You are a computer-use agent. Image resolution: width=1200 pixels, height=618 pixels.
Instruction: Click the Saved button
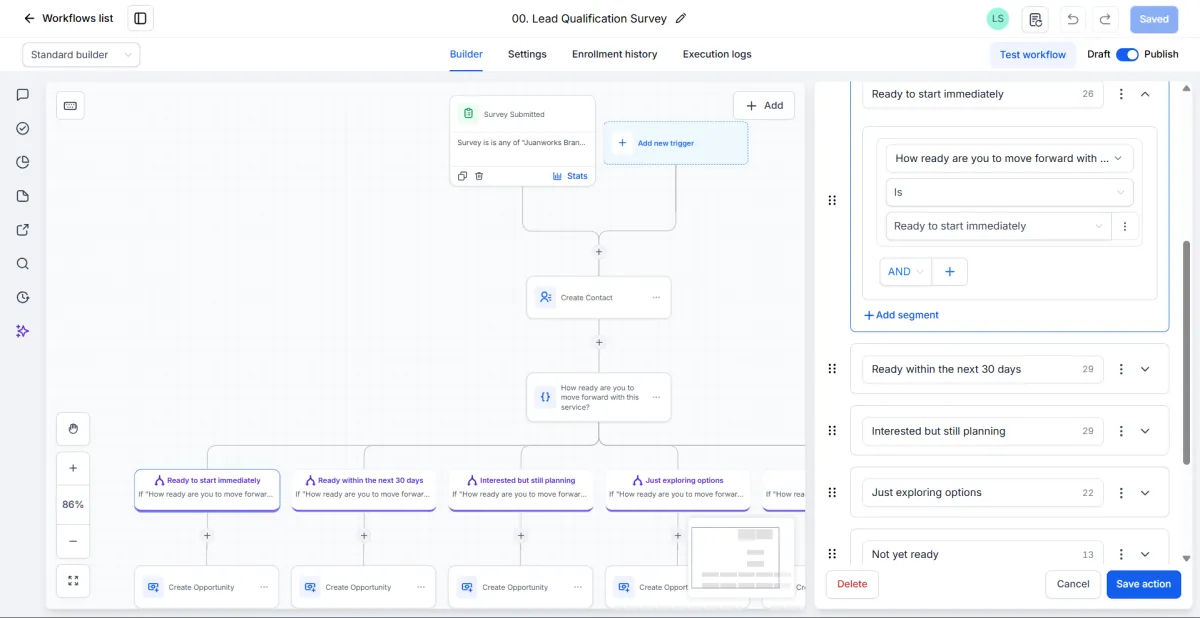[x=1154, y=19]
